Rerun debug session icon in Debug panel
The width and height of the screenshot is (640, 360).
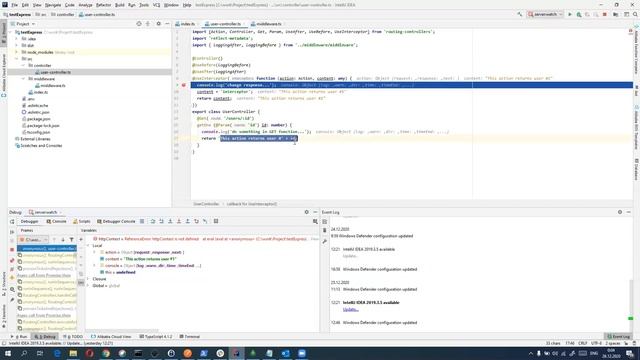point(12,222)
